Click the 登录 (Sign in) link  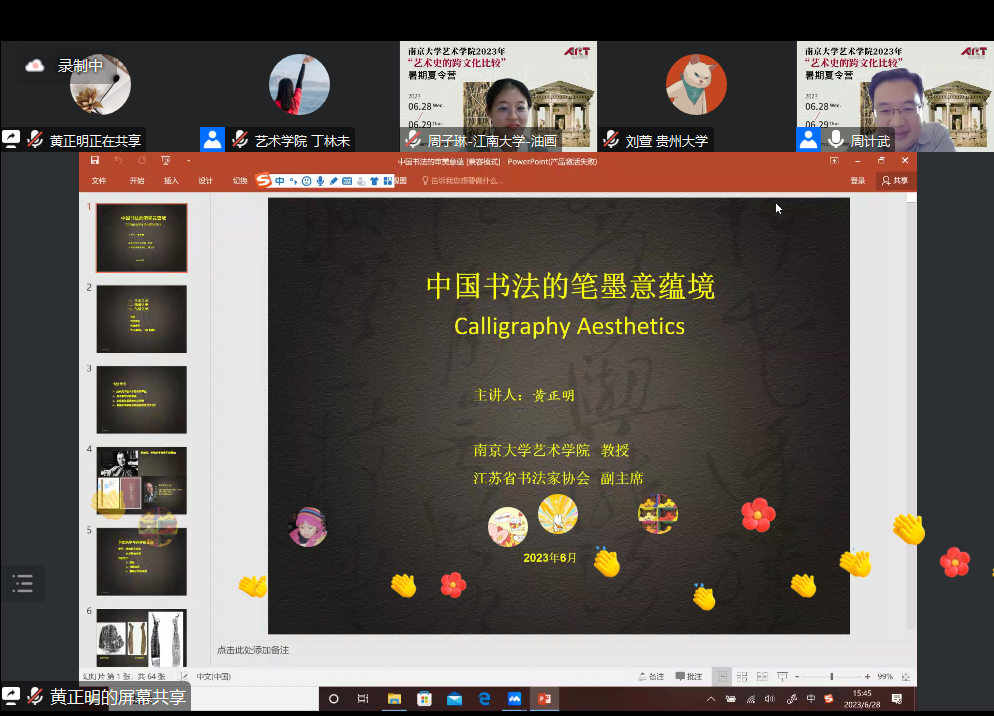(x=858, y=181)
